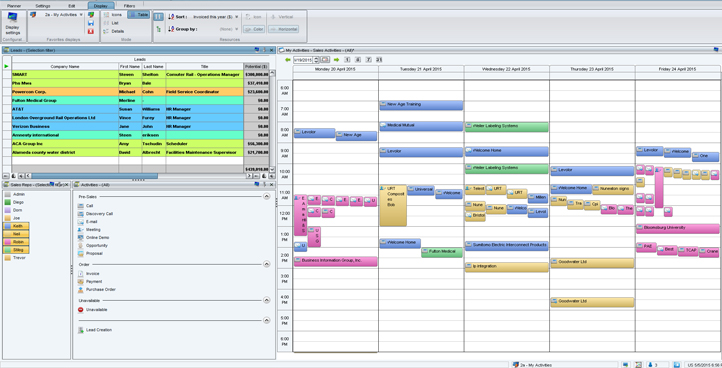722x368 pixels.
Task: Select the Bloomsburg University activity on Friday
Action: tap(677, 228)
